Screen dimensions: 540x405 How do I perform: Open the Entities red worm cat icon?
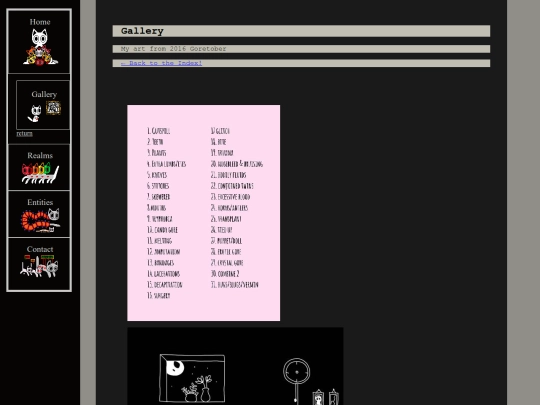[40, 220]
